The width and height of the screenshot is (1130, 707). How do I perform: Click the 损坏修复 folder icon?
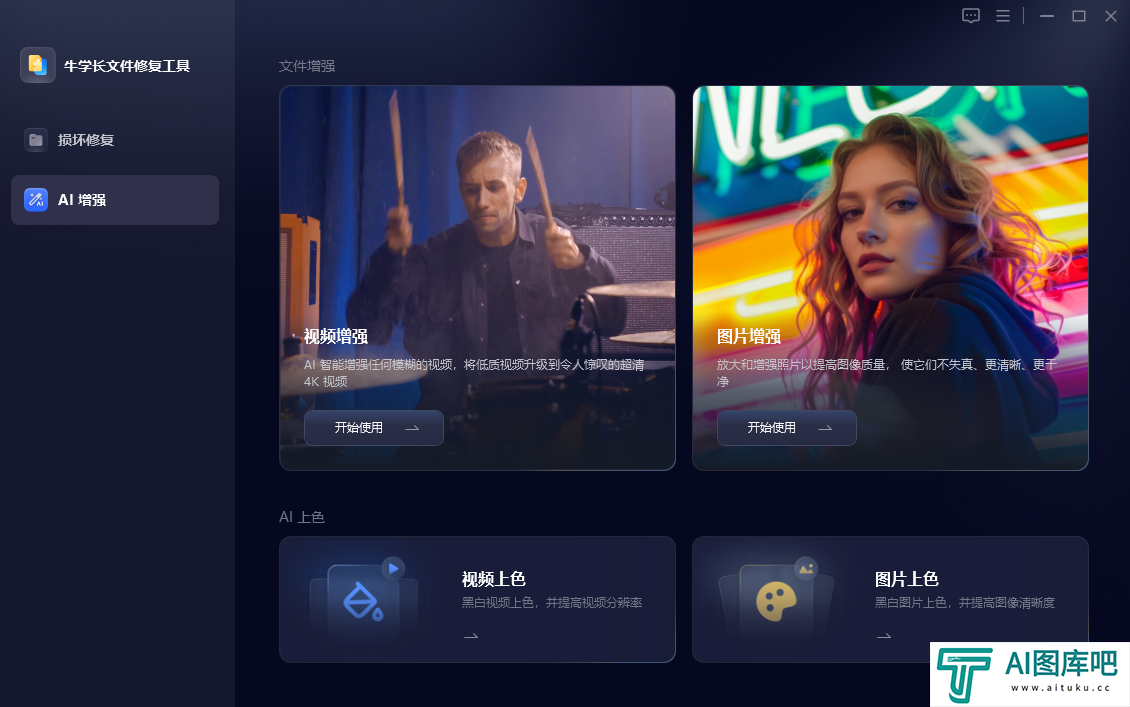coord(35,140)
